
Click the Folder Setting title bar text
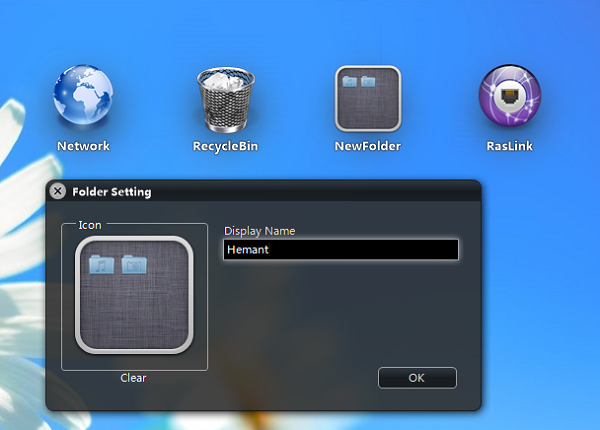(112, 191)
